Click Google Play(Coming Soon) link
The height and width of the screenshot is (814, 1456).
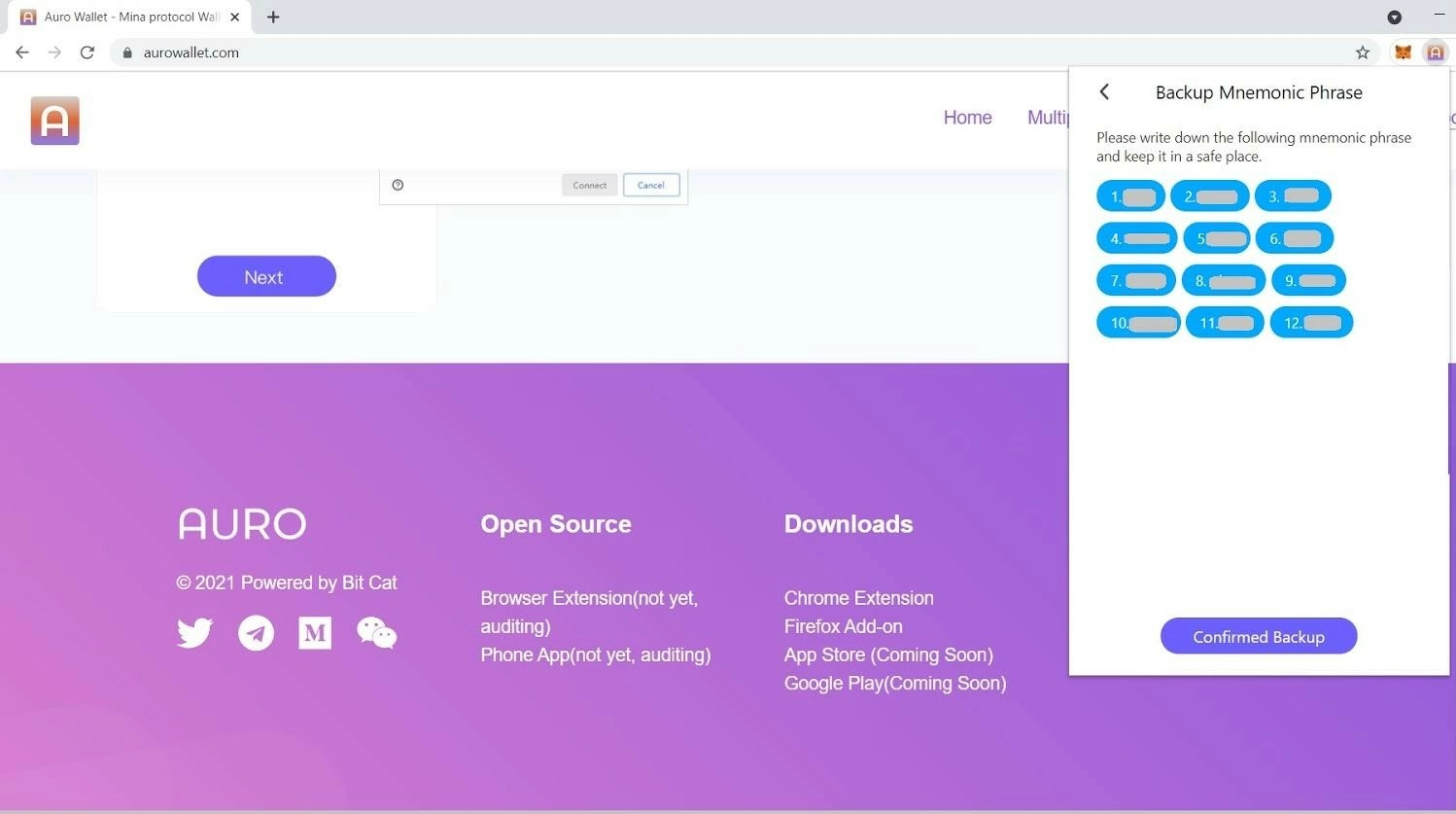[x=895, y=683]
